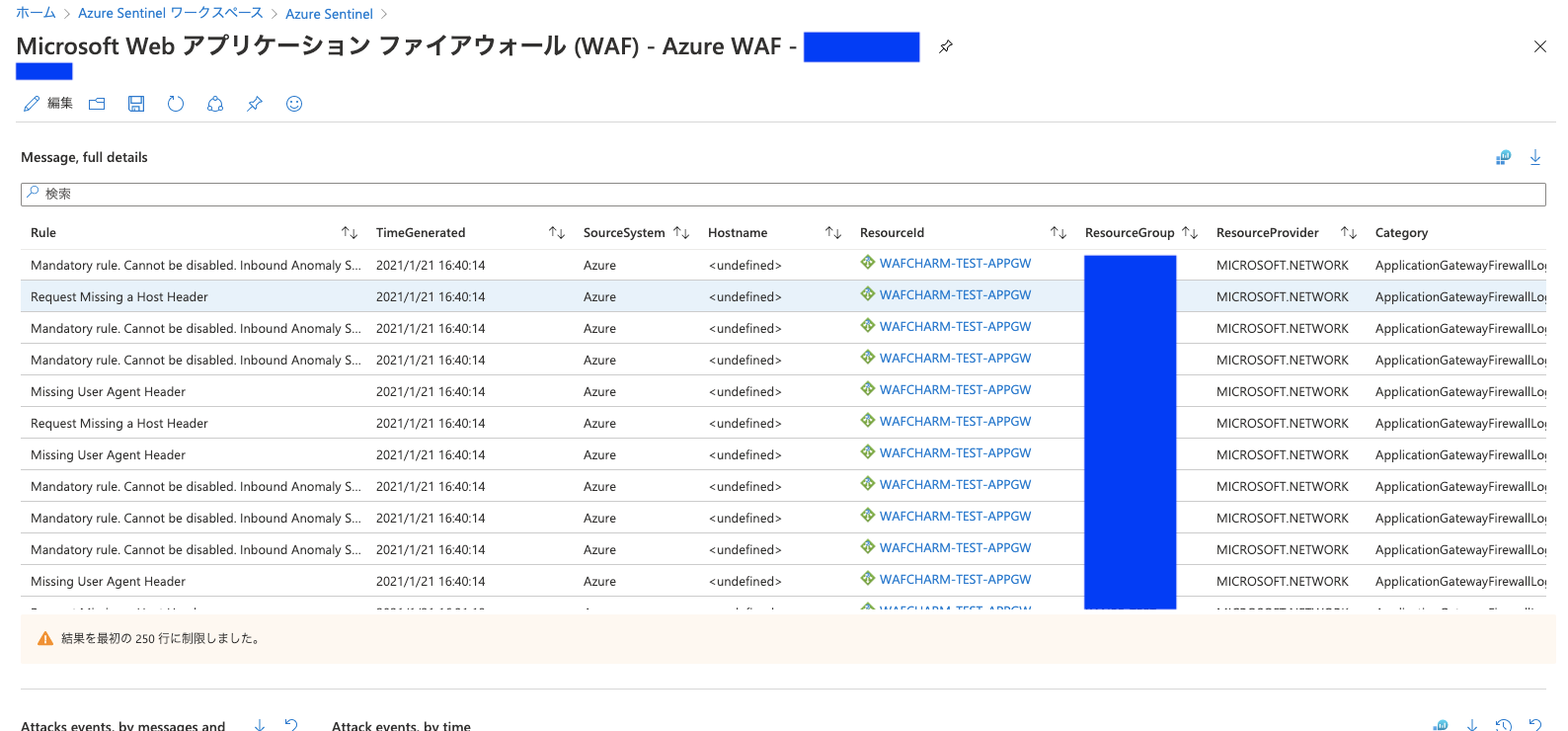Save the workbook with the floppy disk icon
The height and width of the screenshot is (731, 1568).
tap(136, 104)
